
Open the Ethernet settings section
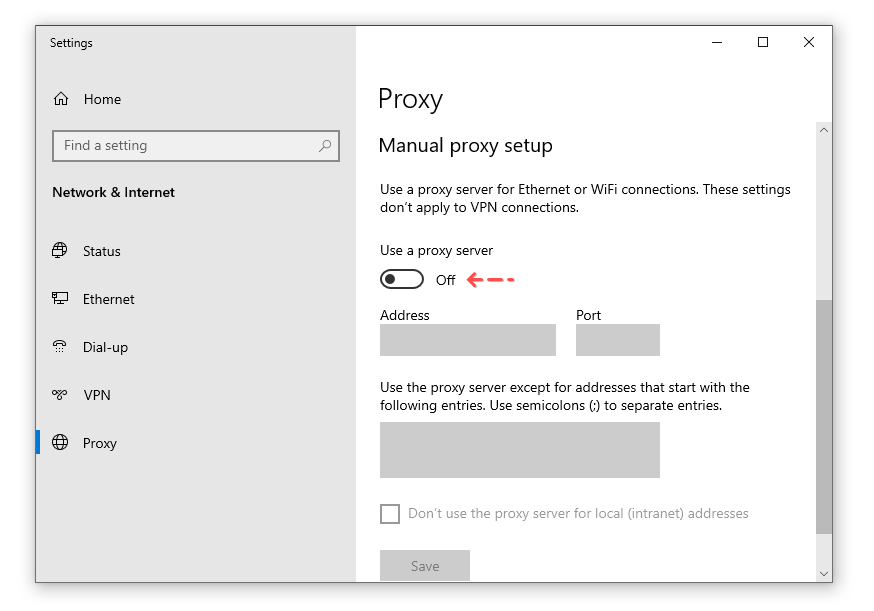[107, 299]
